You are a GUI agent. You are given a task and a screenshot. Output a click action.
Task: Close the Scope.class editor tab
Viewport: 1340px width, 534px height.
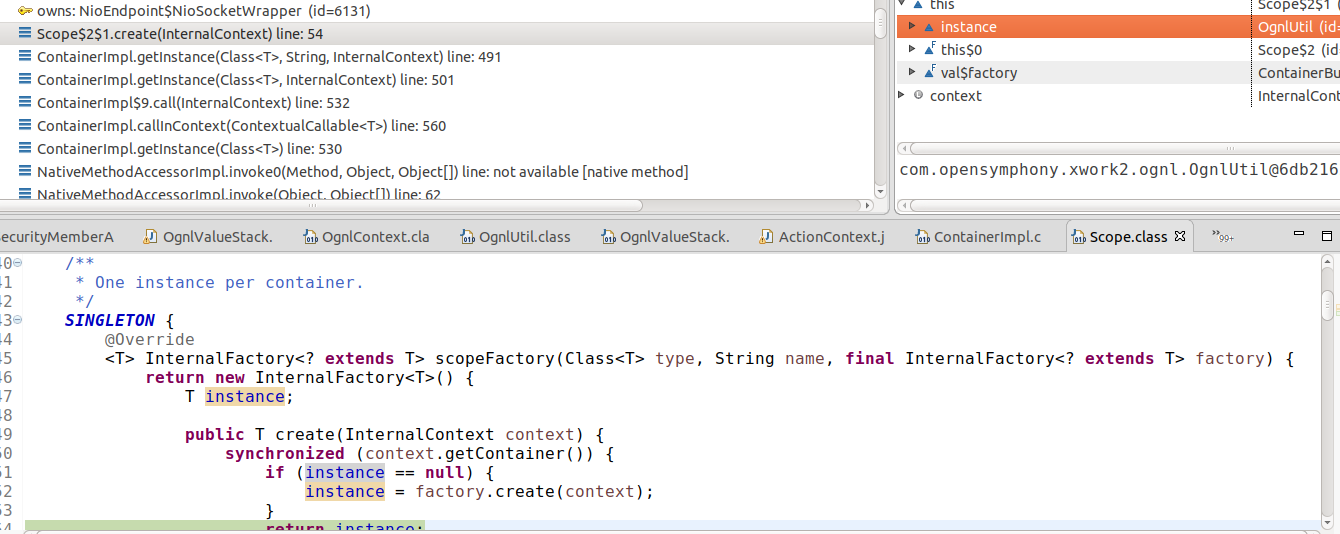(1179, 237)
